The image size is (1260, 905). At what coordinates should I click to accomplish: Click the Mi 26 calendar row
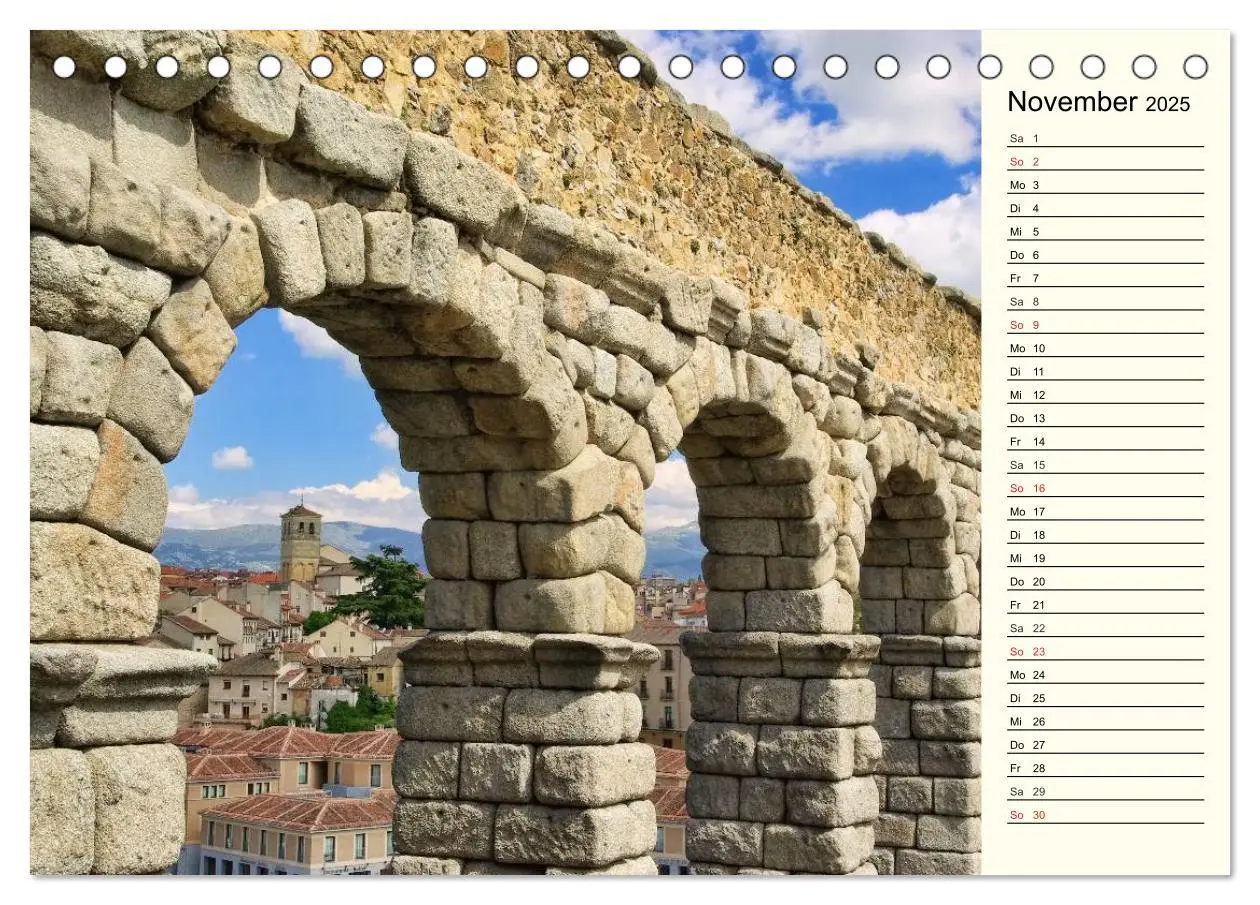(1105, 722)
